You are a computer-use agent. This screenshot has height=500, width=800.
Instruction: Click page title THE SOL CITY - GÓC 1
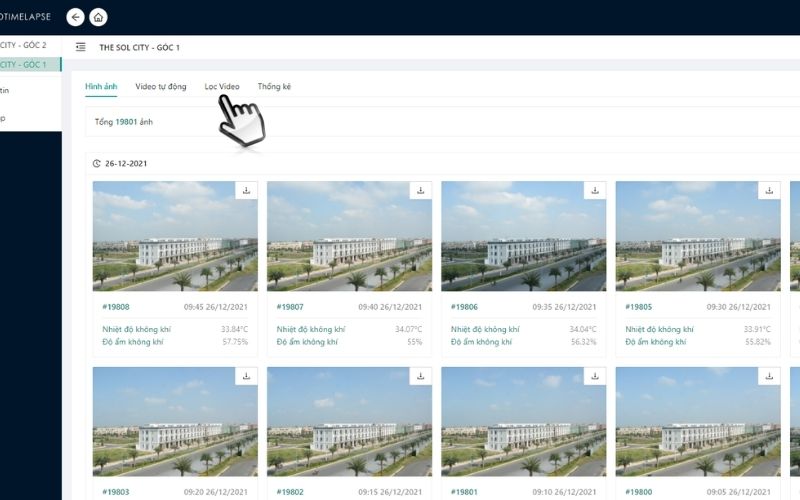click(139, 47)
